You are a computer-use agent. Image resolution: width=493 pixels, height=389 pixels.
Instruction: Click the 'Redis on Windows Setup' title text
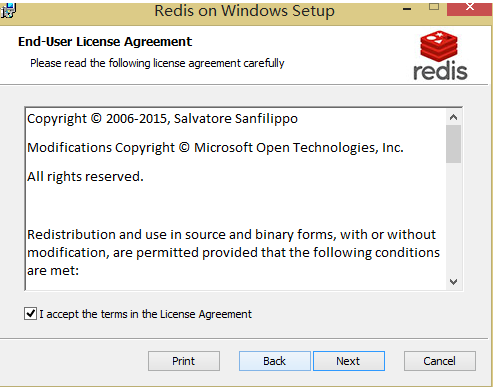(x=244, y=11)
